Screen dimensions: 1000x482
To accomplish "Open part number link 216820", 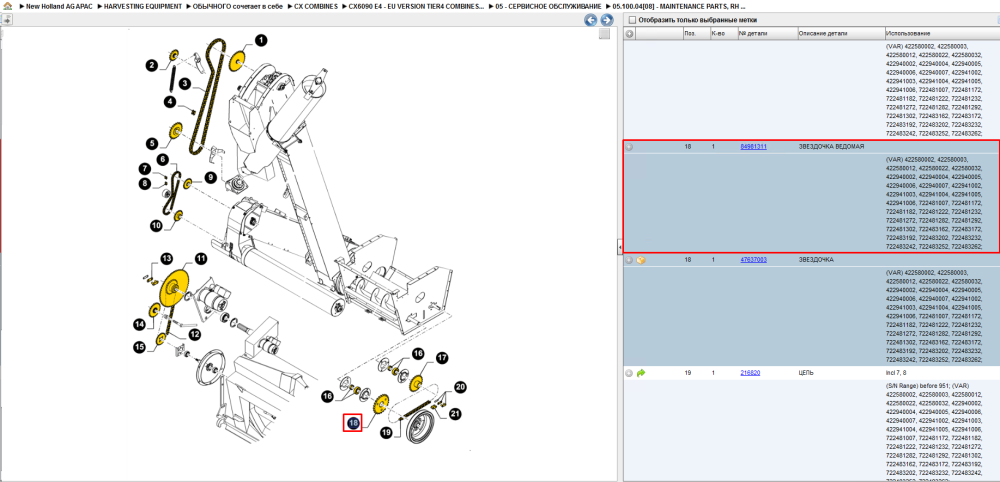I will [x=750, y=373].
